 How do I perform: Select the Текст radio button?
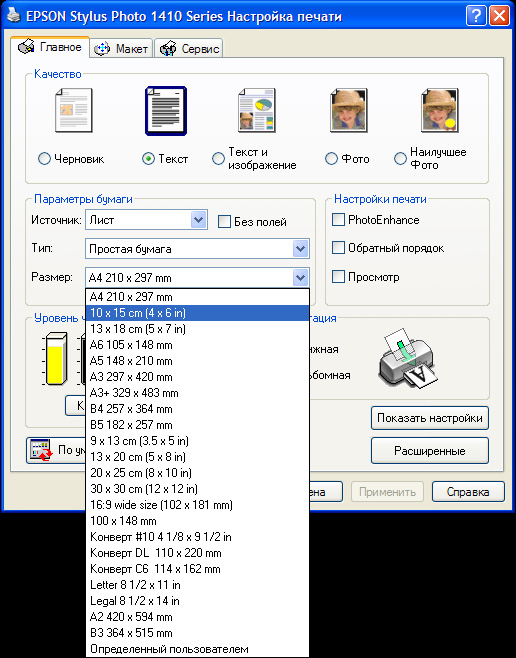(148, 159)
